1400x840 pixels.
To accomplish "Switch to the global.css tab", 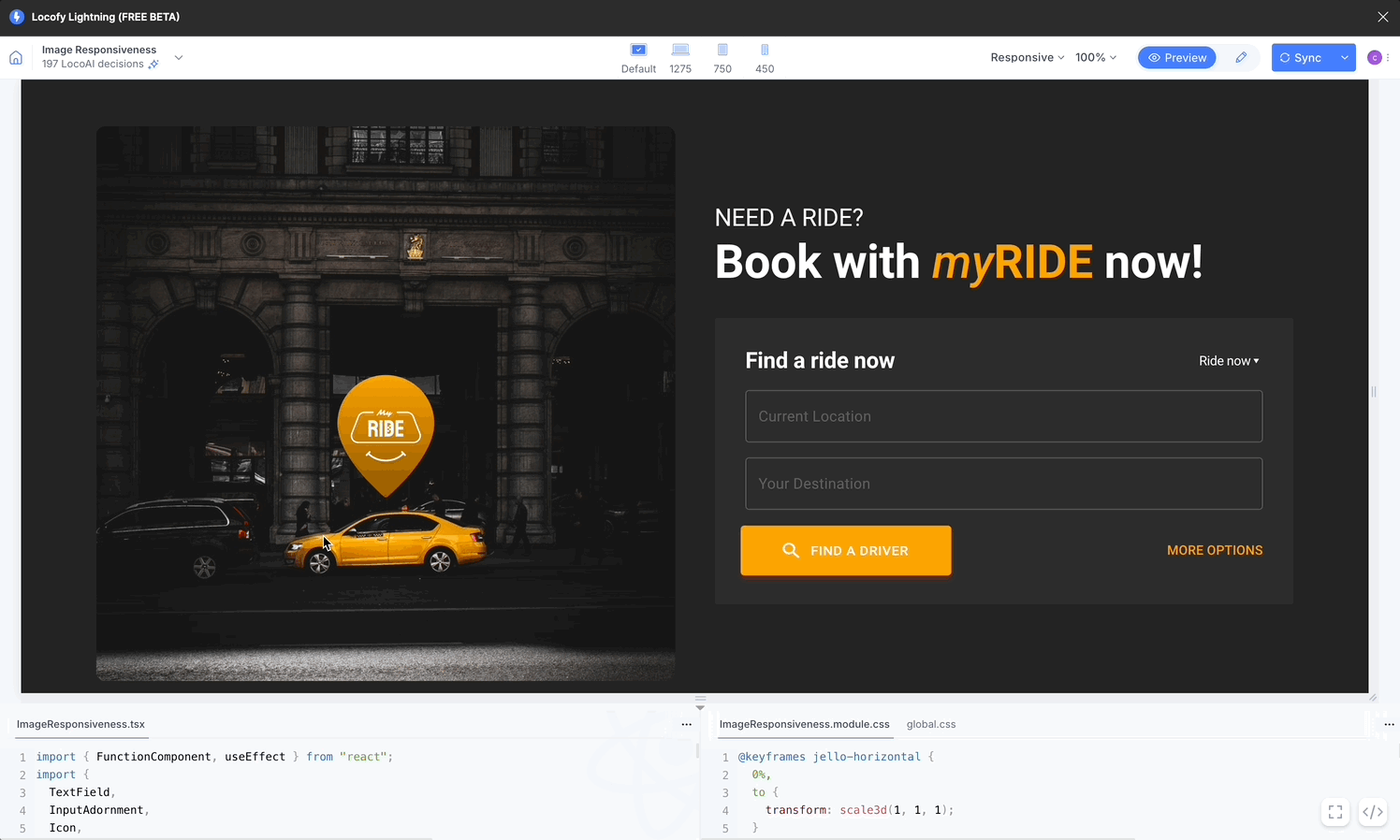I will click(x=930, y=724).
